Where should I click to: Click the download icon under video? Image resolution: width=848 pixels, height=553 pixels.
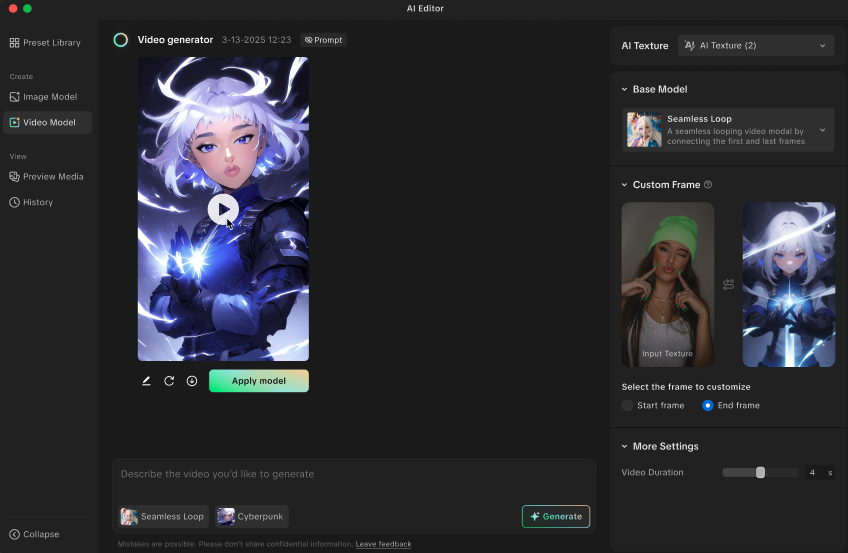(192, 381)
